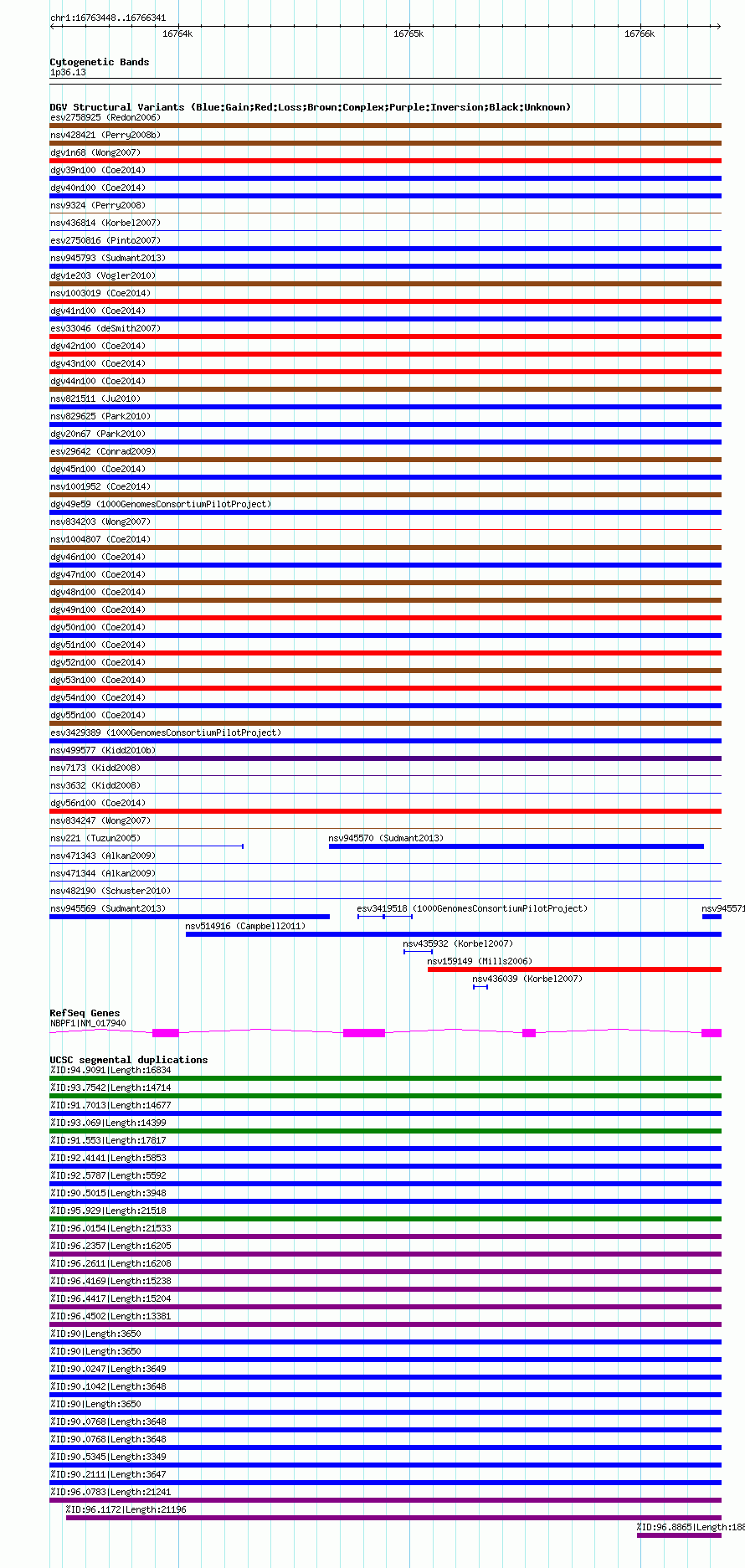The width and height of the screenshot is (745, 1568).
Task: Click the 16766k ruler marker
Action: (640, 33)
